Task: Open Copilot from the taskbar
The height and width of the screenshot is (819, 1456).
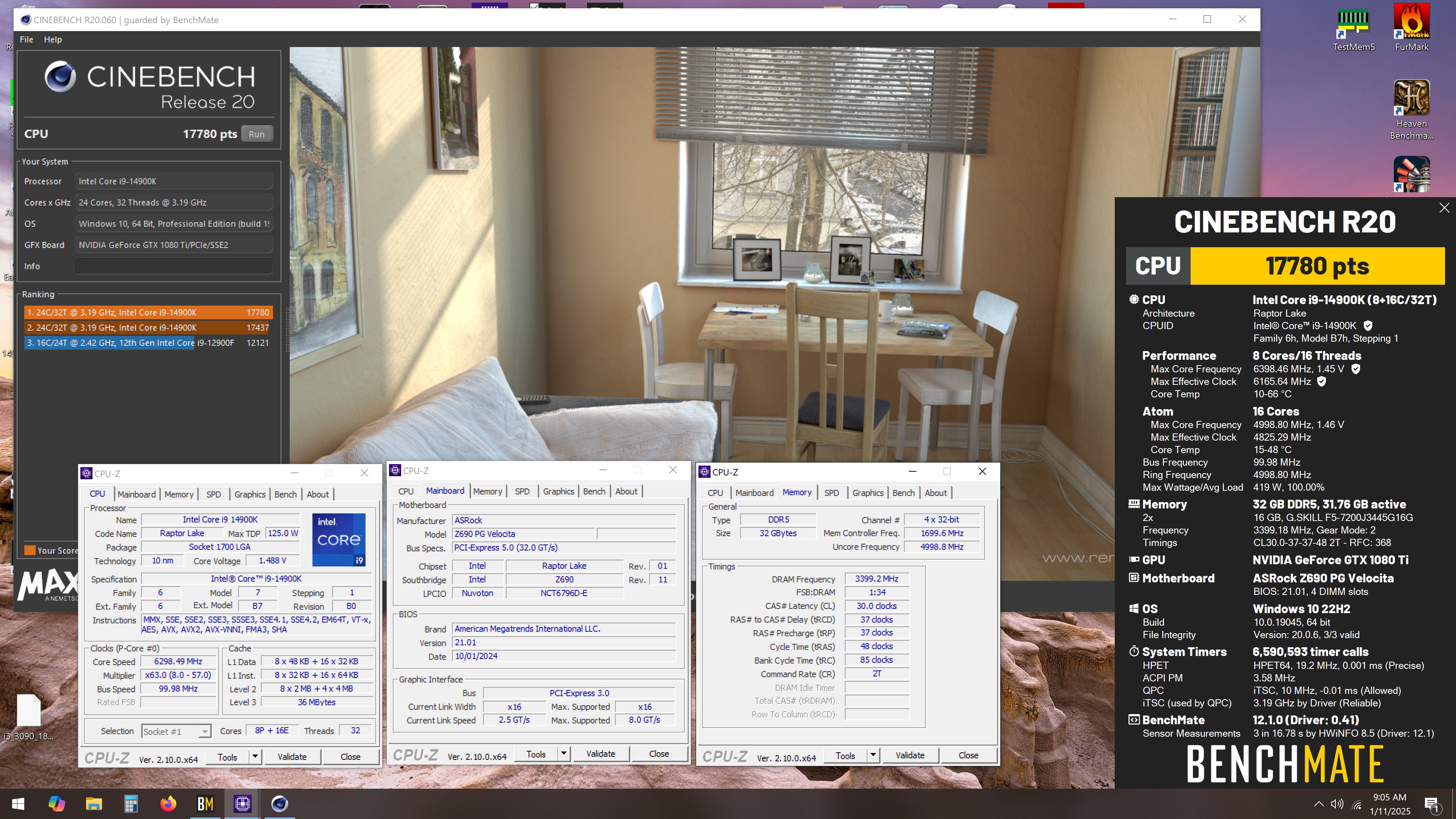Action: 56,803
